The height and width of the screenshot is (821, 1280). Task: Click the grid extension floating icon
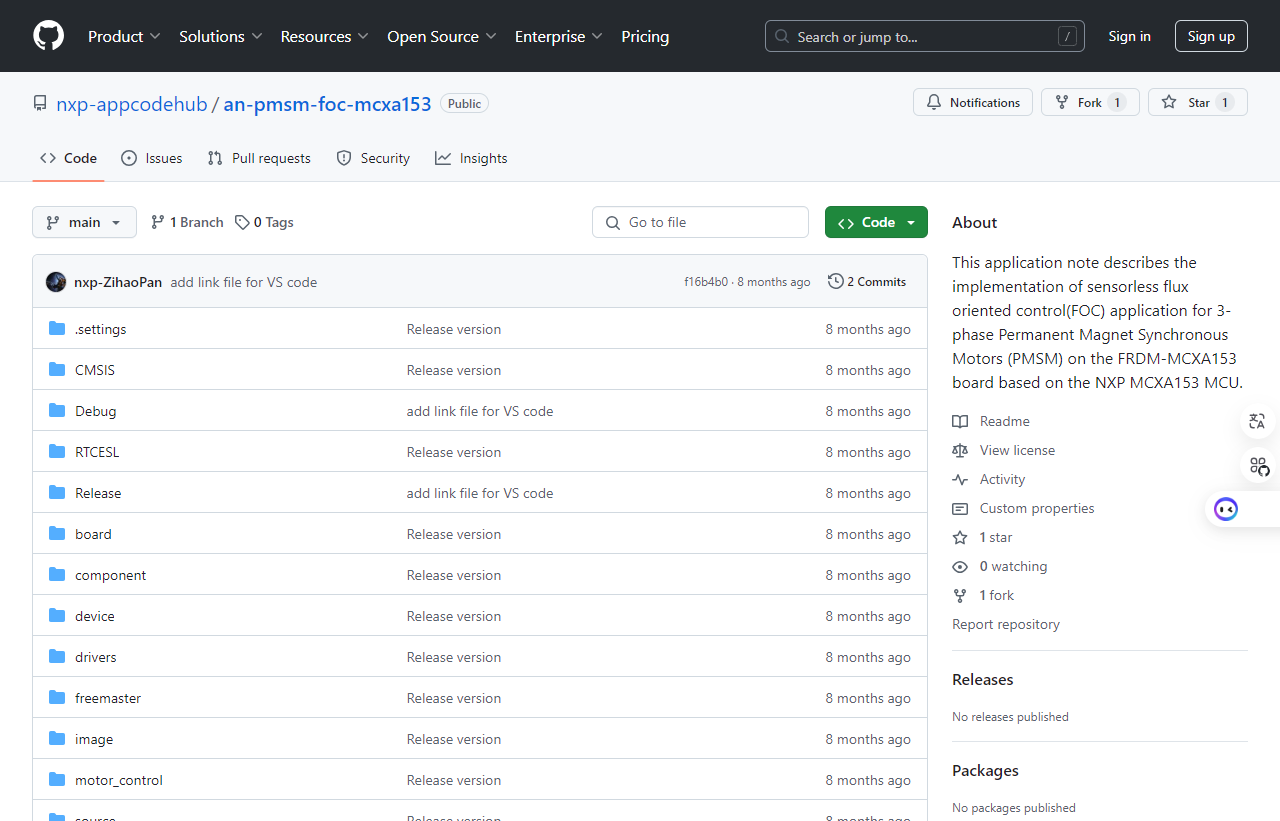pos(1257,465)
